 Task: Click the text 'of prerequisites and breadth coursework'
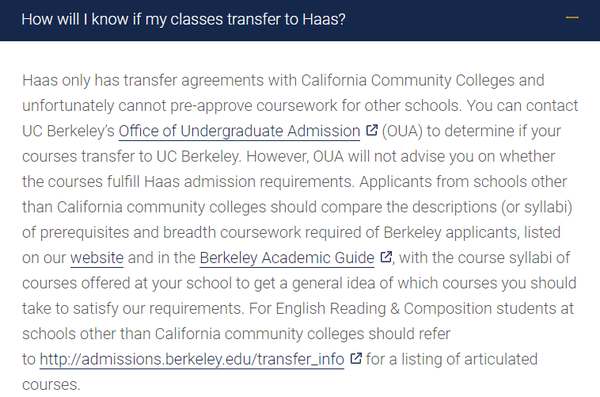[x=161, y=232]
